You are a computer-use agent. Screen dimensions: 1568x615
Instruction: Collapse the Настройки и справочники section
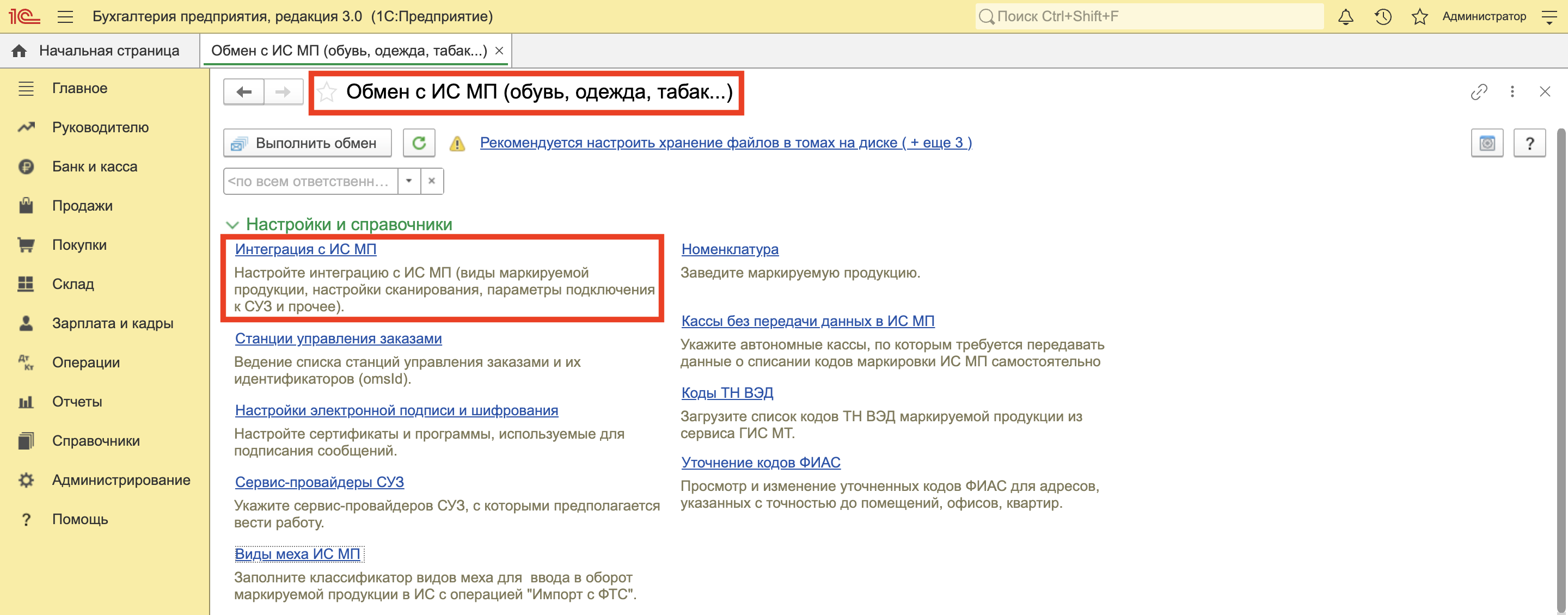(232, 224)
